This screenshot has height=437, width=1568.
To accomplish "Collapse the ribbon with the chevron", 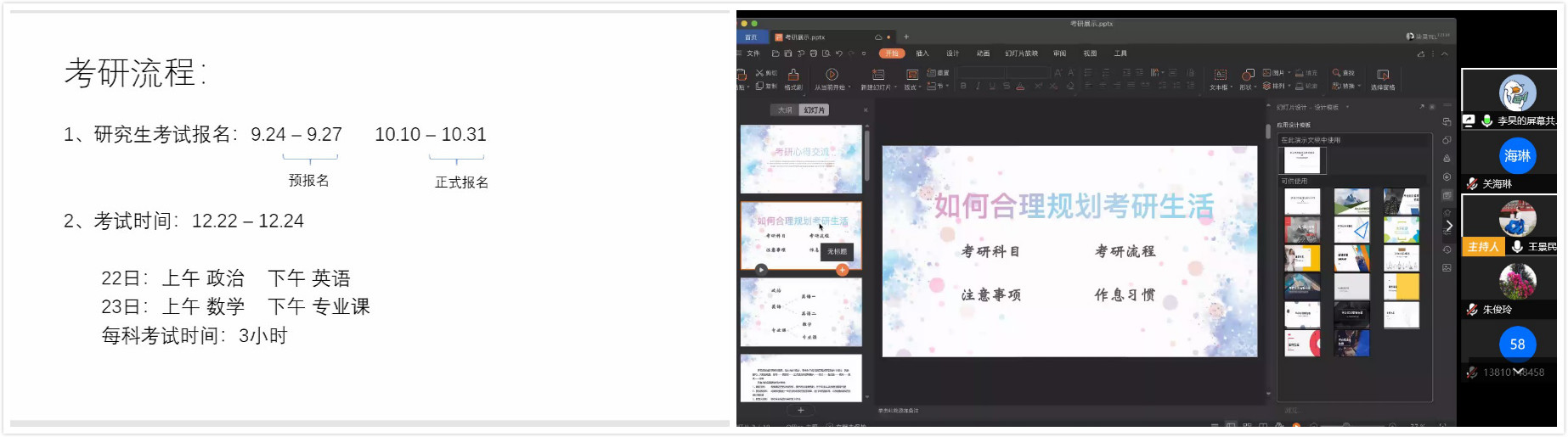I will [x=1444, y=53].
